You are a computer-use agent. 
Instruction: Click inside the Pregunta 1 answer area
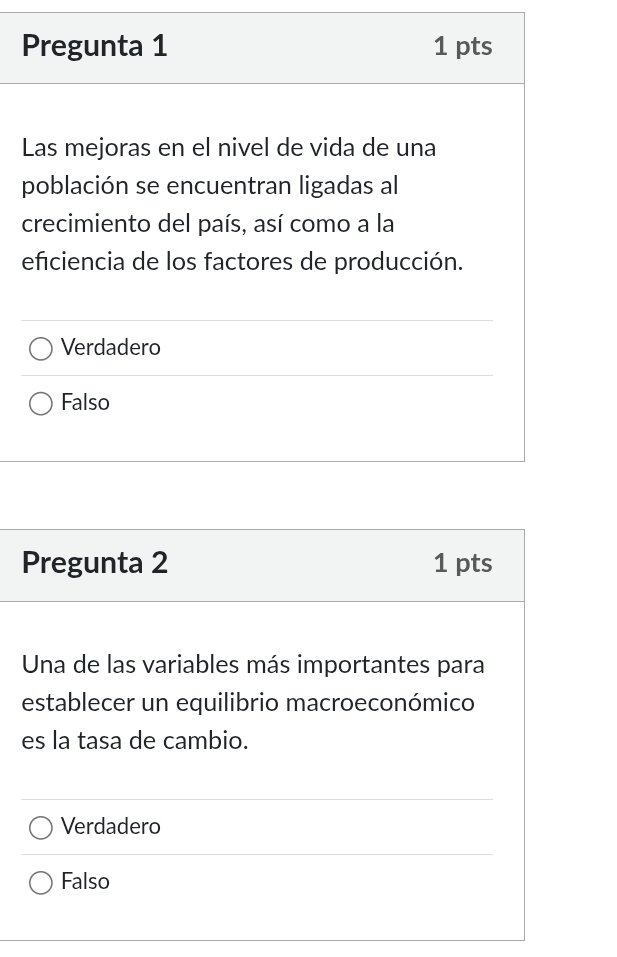[257, 375]
